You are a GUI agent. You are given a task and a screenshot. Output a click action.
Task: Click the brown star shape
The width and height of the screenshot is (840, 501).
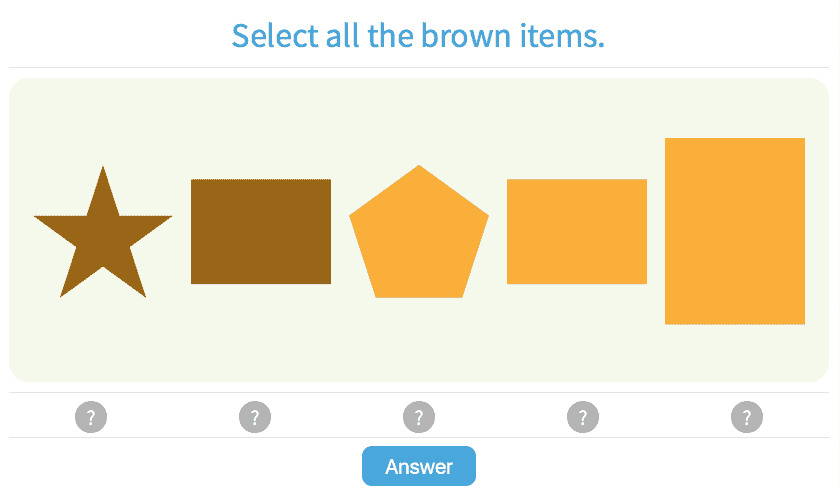pyautogui.click(x=102, y=240)
